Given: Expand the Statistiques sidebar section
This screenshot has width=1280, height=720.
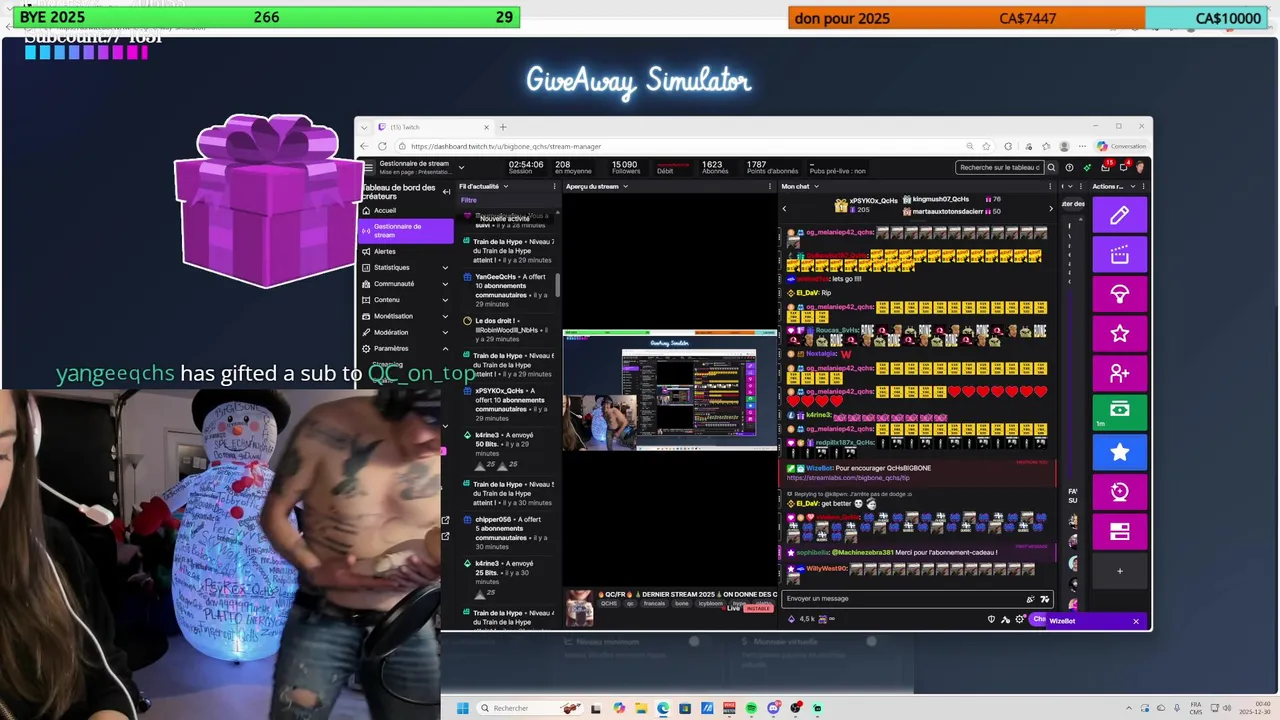Looking at the screenshot, I should pos(445,267).
